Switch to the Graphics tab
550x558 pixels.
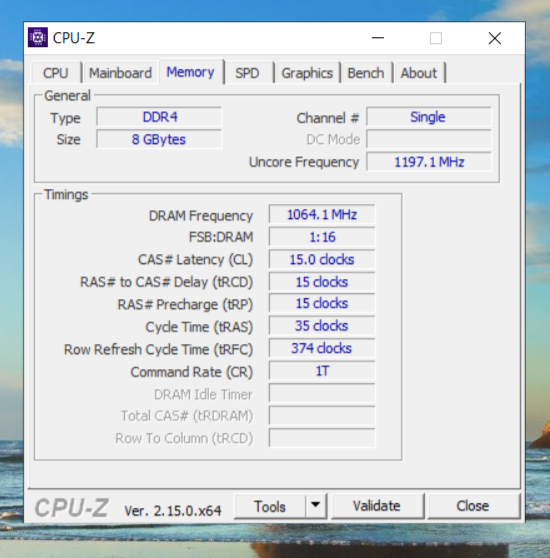click(x=307, y=73)
